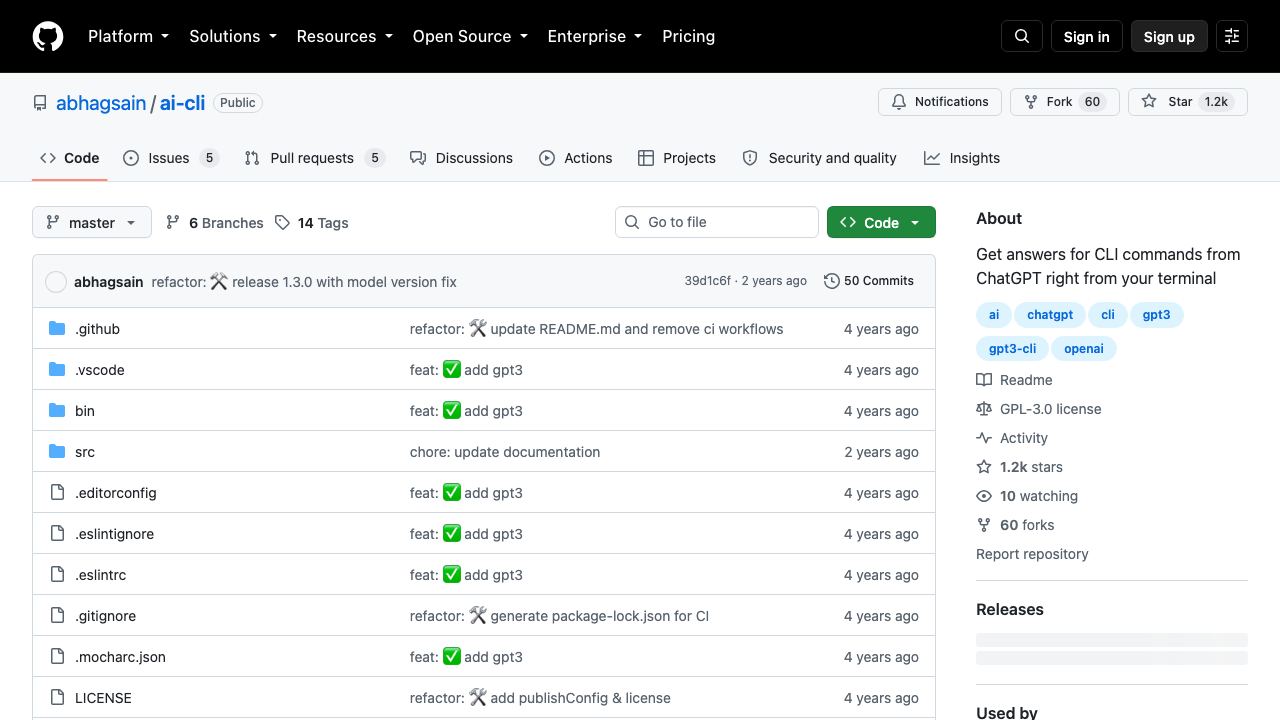Click the file icon for .editorconfig
The height and width of the screenshot is (720, 1280).
pos(57,493)
